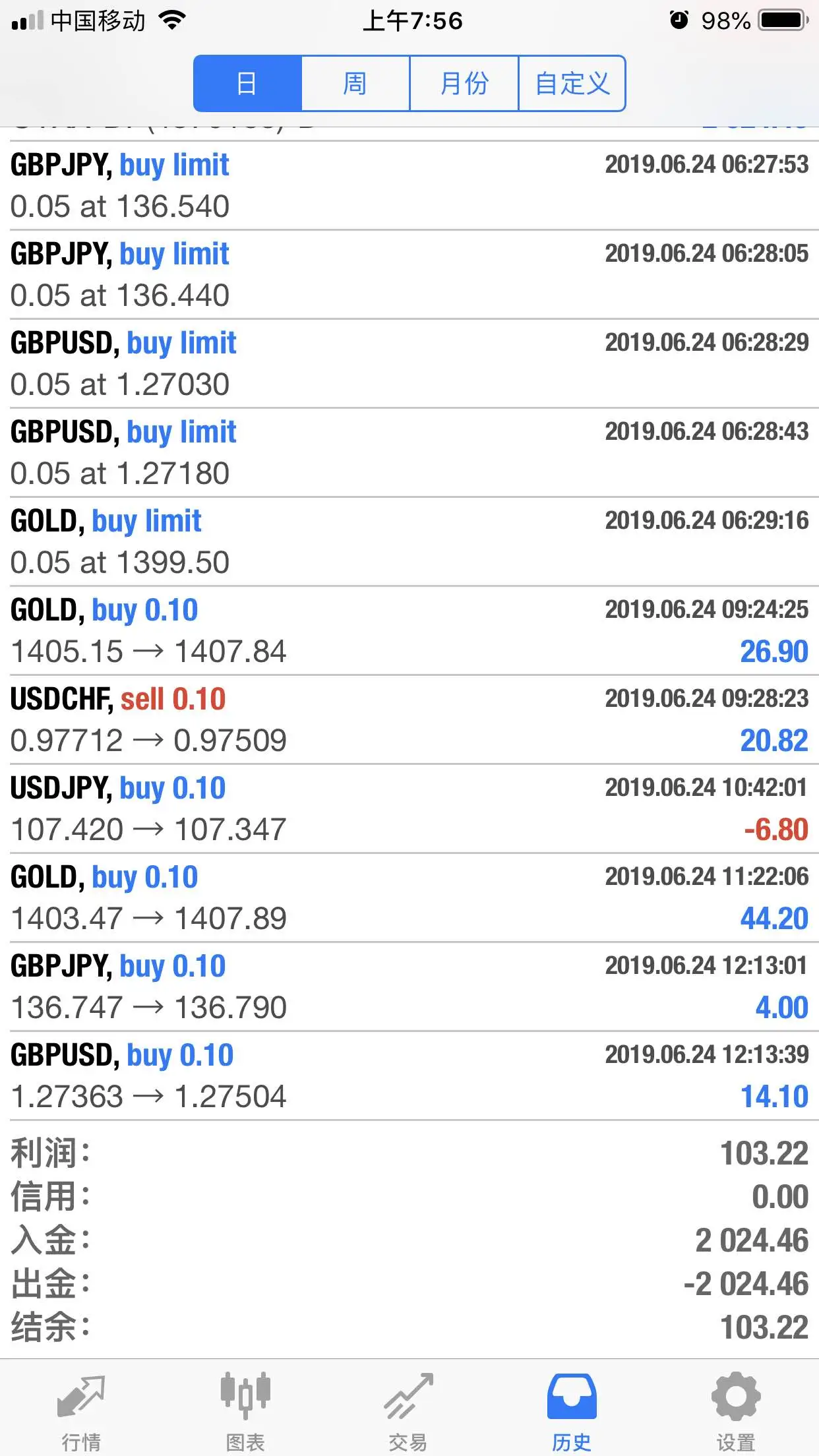This screenshot has width=819, height=1456.
Task: Select USDJPY buy trade with -6.80 loss
Action: [409, 808]
